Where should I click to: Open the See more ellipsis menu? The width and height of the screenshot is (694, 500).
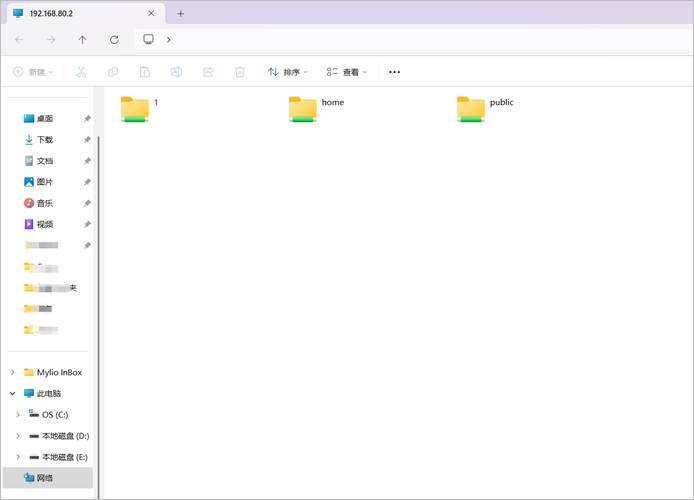[x=394, y=72]
